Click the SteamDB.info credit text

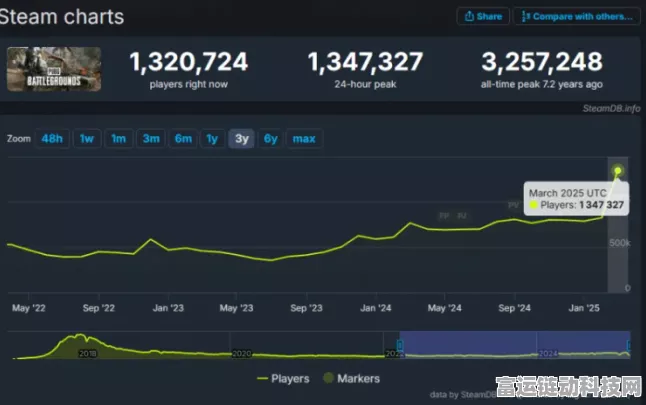pyautogui.click(x=611, y=108)
